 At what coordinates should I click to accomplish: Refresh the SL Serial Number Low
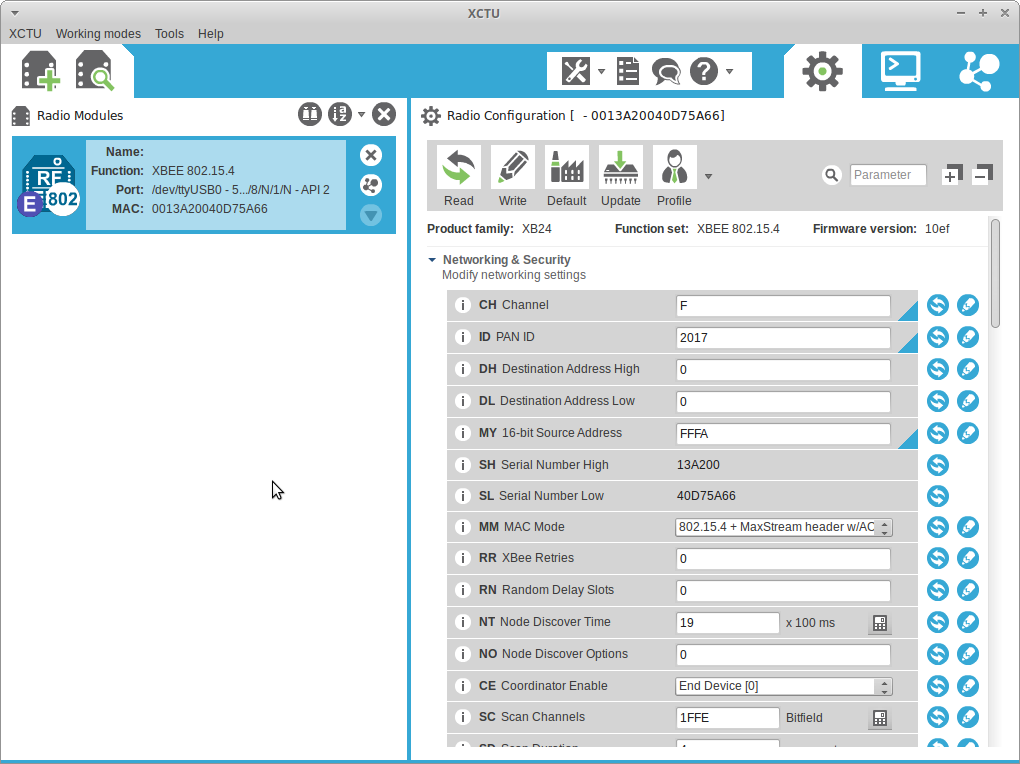pos(937,496)
